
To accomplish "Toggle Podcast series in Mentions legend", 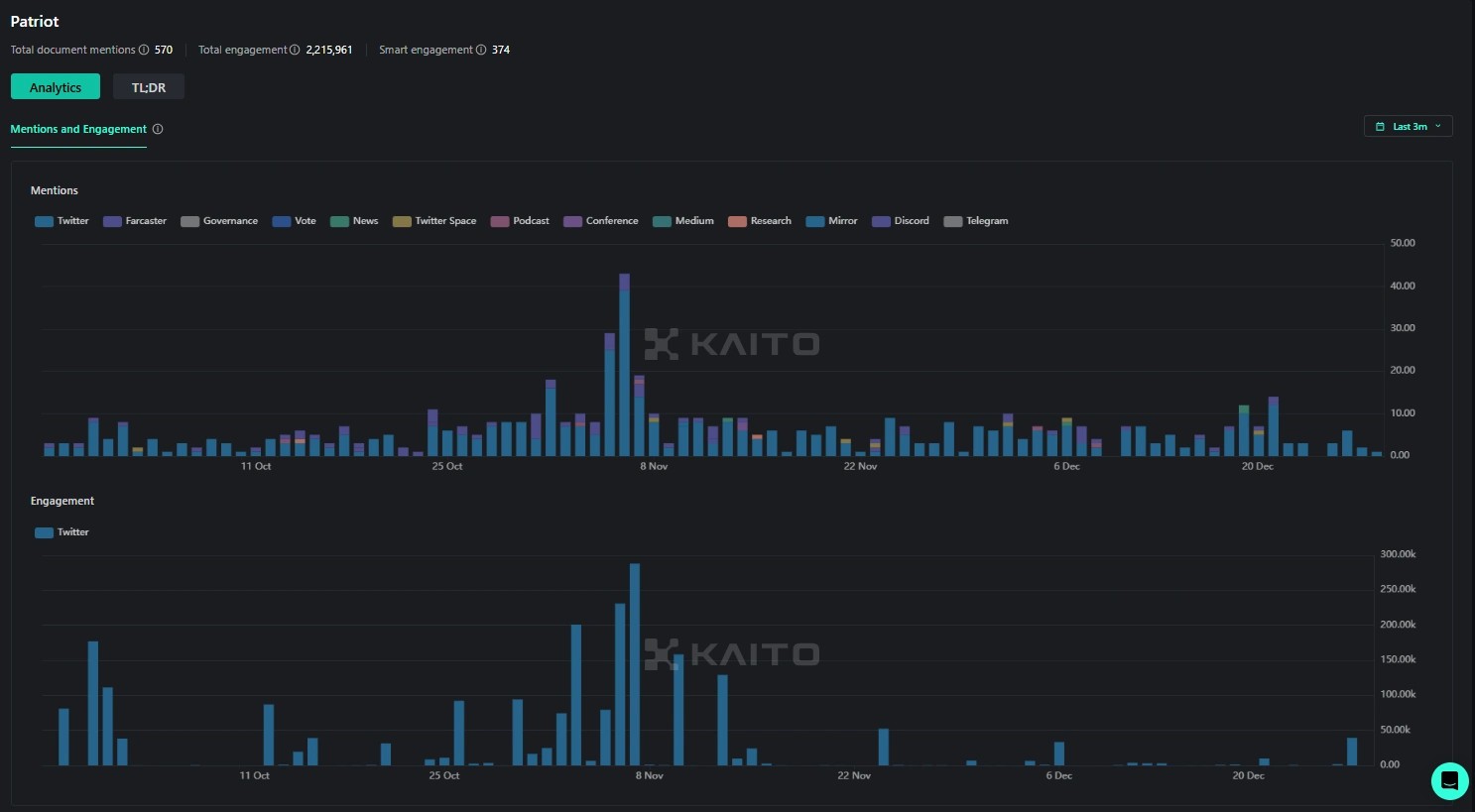I will pyautogui.click(x=520, y=221).
